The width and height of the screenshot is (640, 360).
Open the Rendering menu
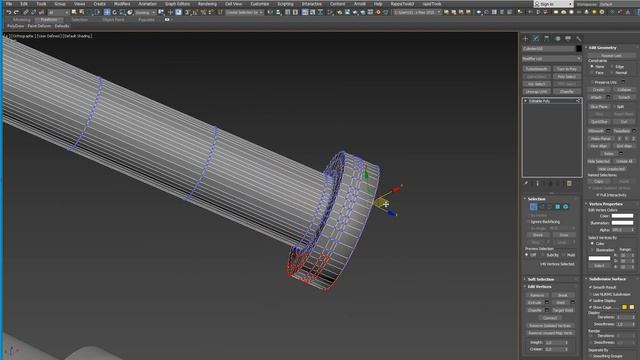(x=207, y=4)
